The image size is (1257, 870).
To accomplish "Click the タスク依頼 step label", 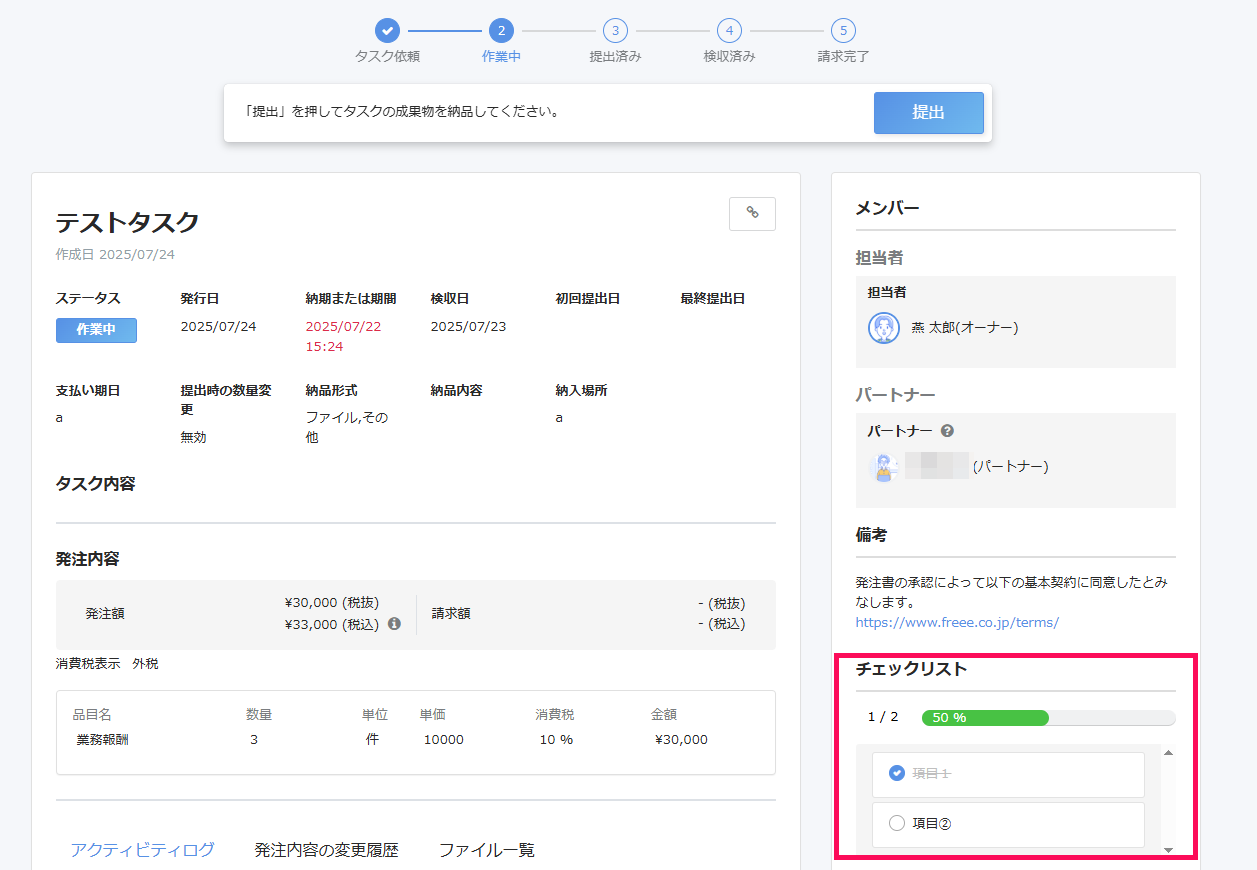I will pyautogui.click(x=387, y=56).
